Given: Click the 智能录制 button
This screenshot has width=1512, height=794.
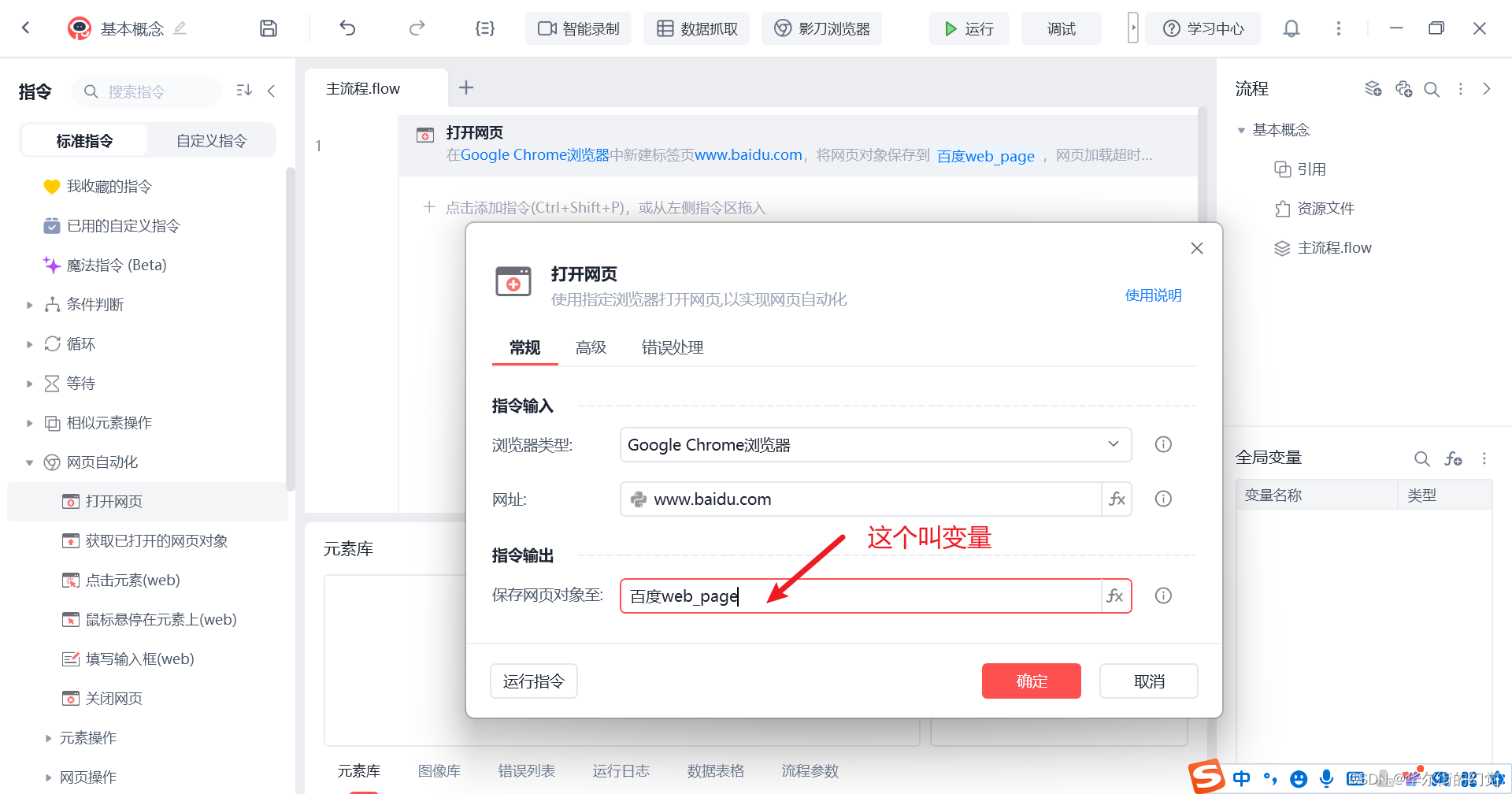Looking at the screenshot, I should click(578, 28).
